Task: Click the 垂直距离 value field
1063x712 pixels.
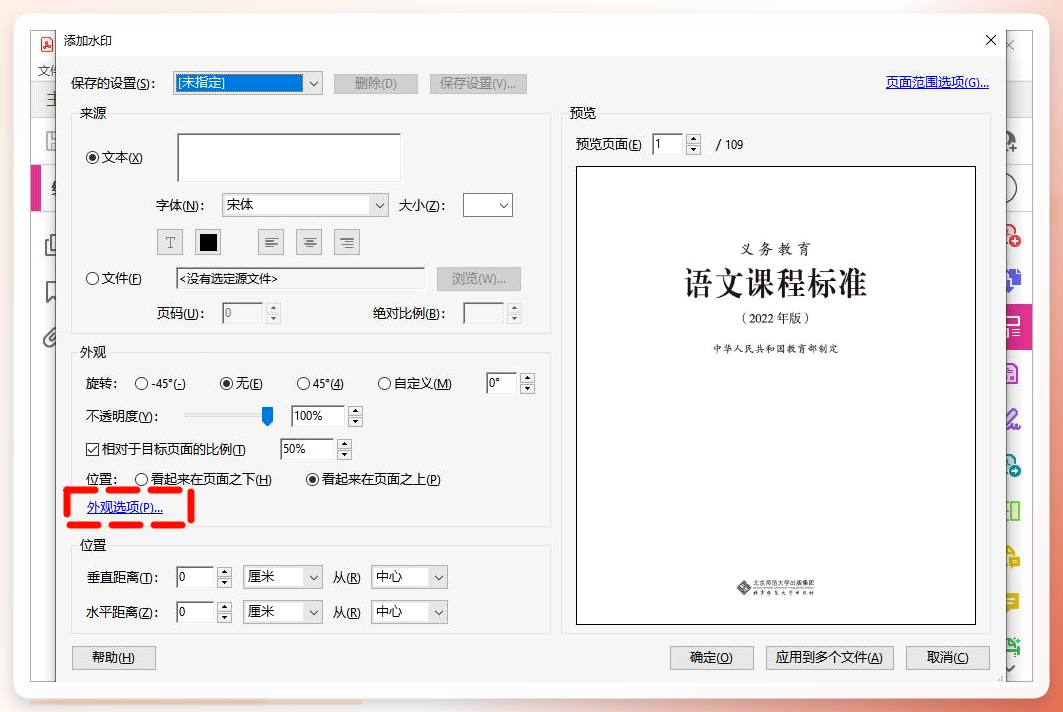Action: [196, 577]
